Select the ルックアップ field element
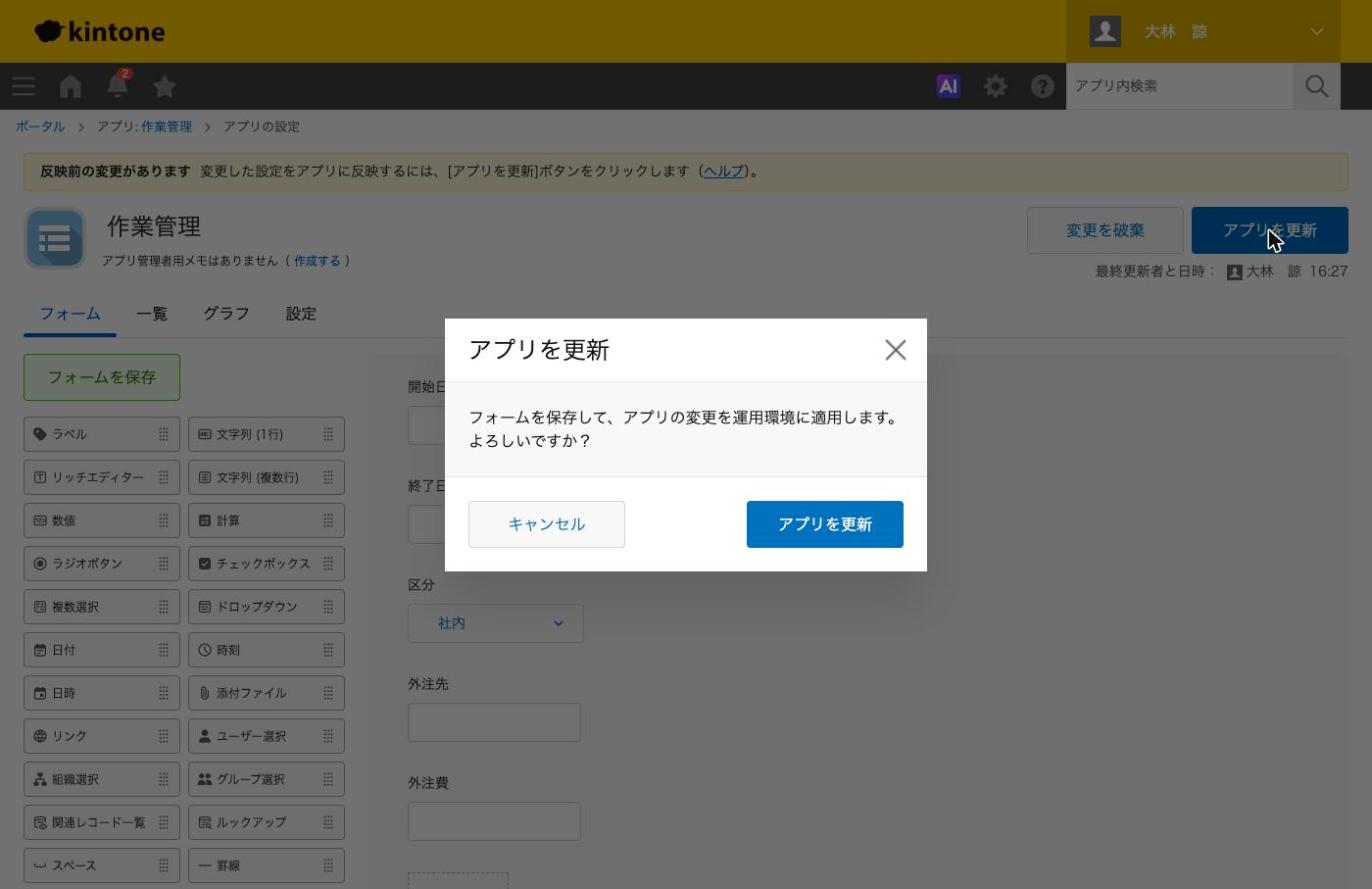The height and width of the screenshot is (889, 1372). (x=266, y=821)
